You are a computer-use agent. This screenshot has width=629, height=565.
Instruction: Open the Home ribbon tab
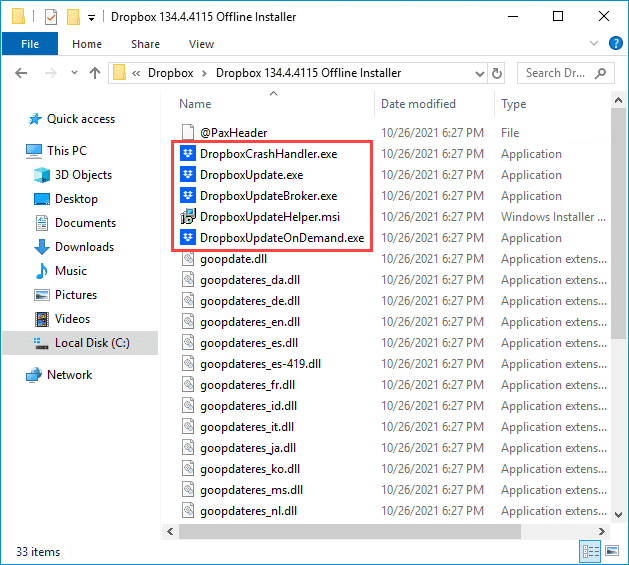(x=87, y=44)
